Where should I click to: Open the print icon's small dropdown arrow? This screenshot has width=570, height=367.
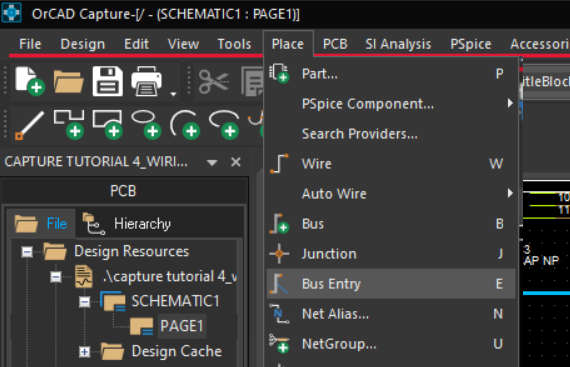point(173,94)
